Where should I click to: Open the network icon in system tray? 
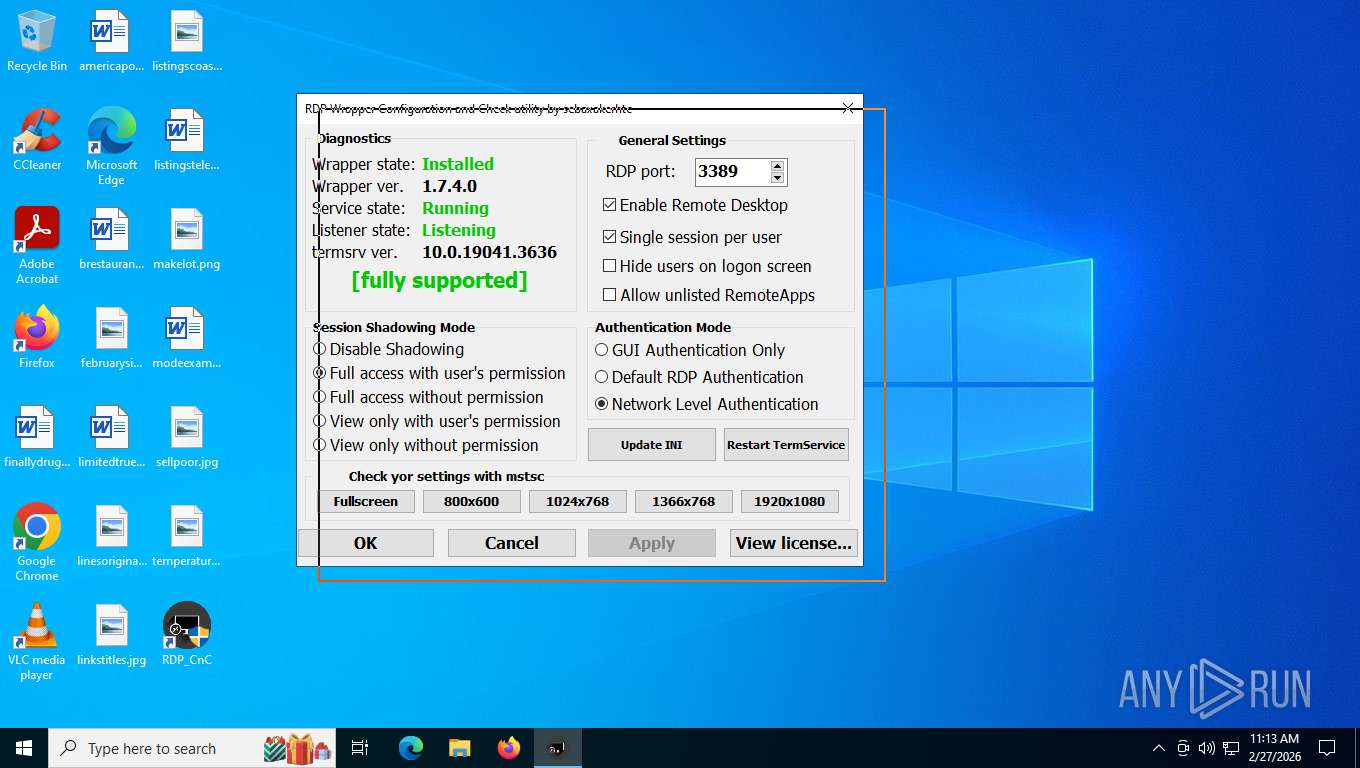point(1231,748)
